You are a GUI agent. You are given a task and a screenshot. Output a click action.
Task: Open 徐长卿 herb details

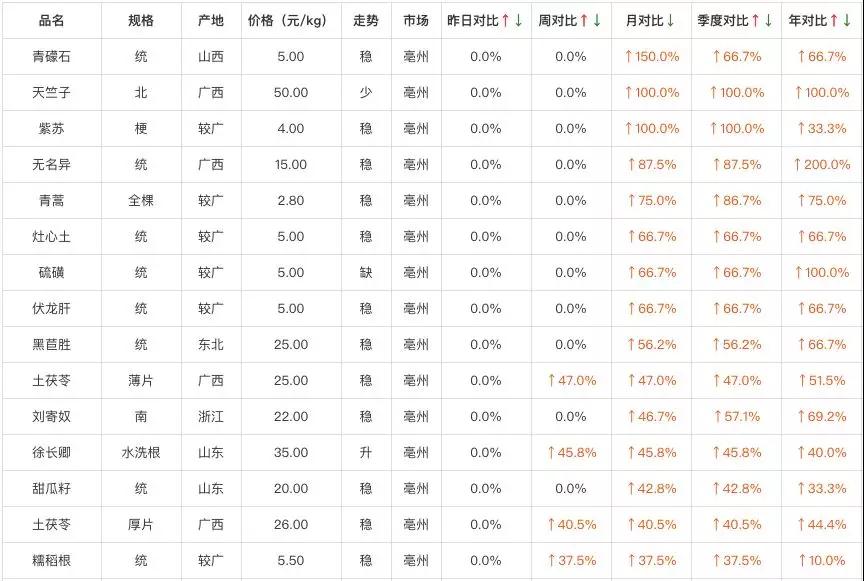[x=52, y=453]
